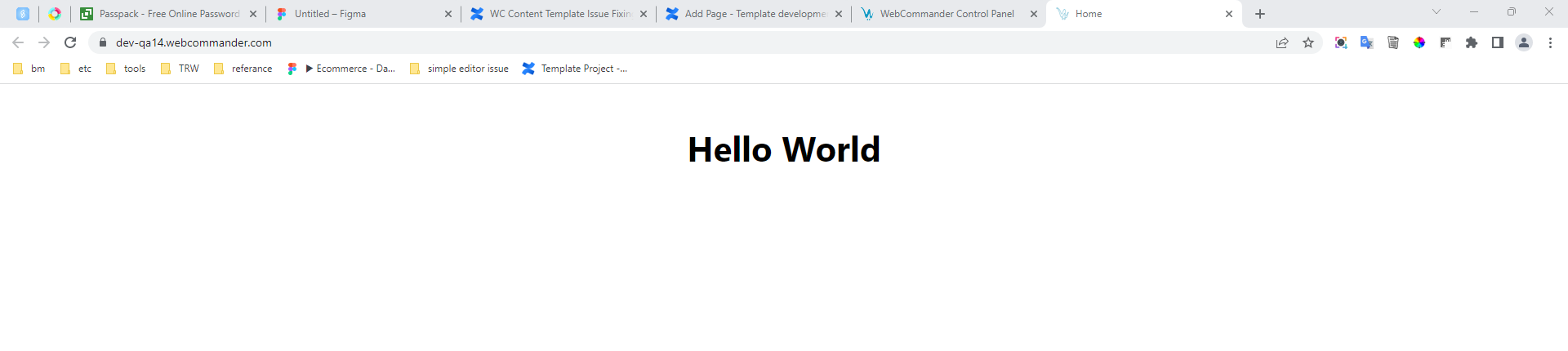Open the reading list extension icon
Image resolution: width=1568 pixels, height=351 pixels.
tap(1393, 42)
